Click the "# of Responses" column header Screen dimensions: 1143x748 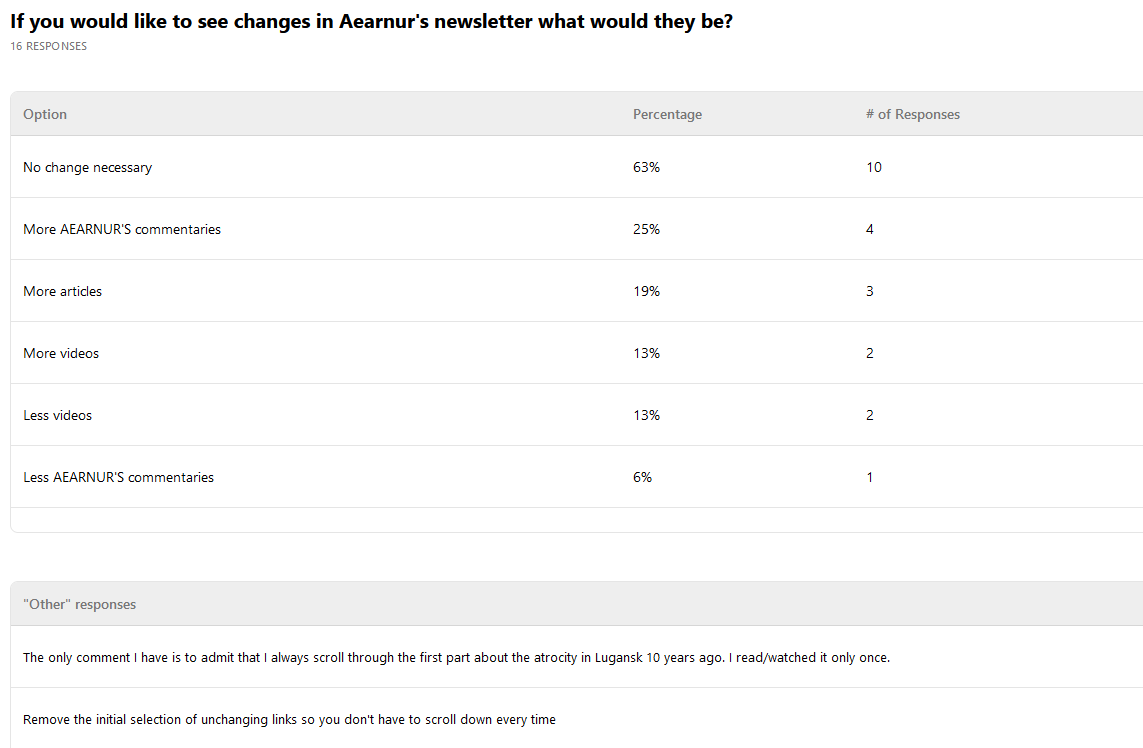[x=912, y=114]
